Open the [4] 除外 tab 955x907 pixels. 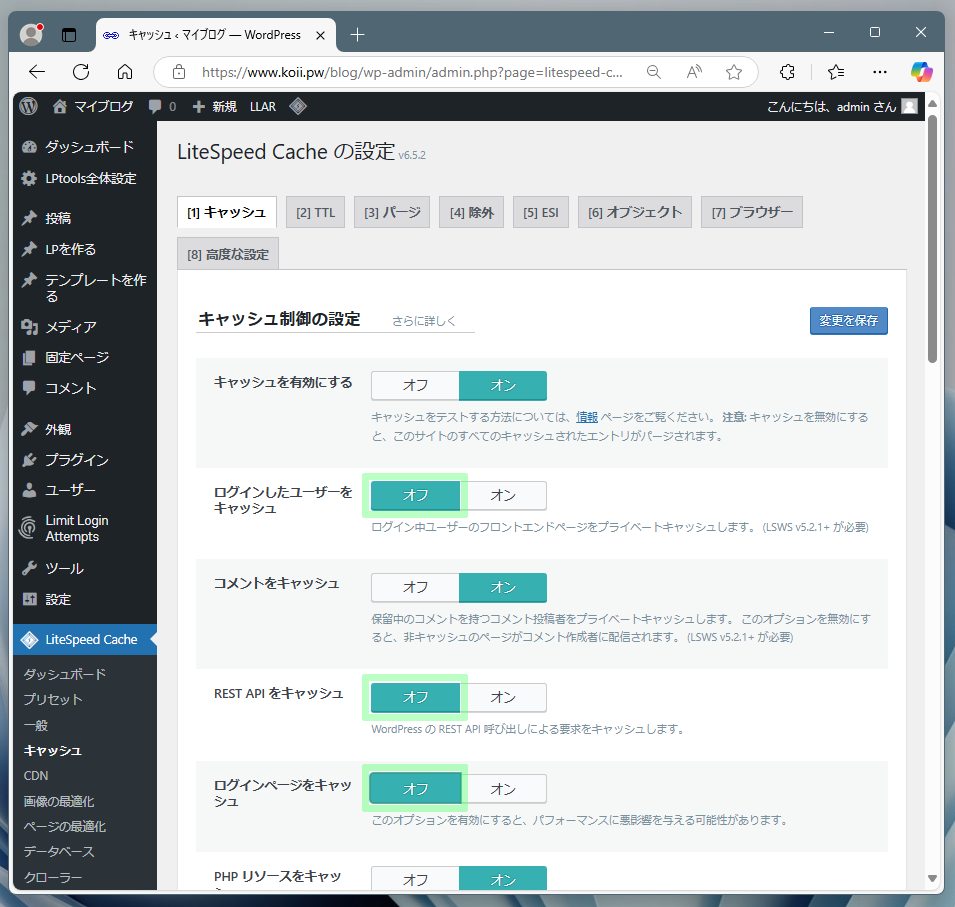click(x=471, y=212)
